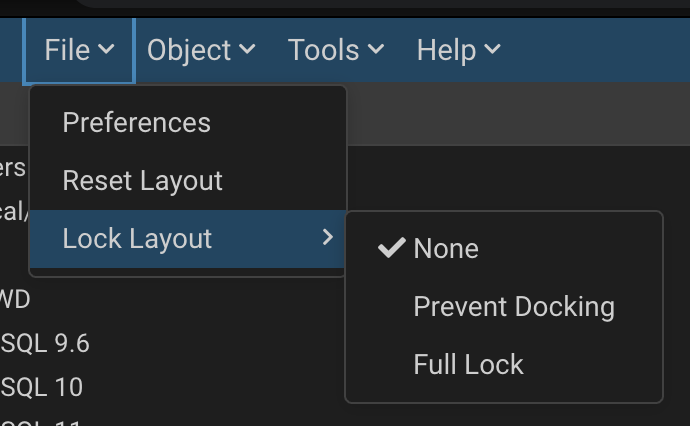
Task: Select the SQL 10 server entry
Action: (42, 387)
